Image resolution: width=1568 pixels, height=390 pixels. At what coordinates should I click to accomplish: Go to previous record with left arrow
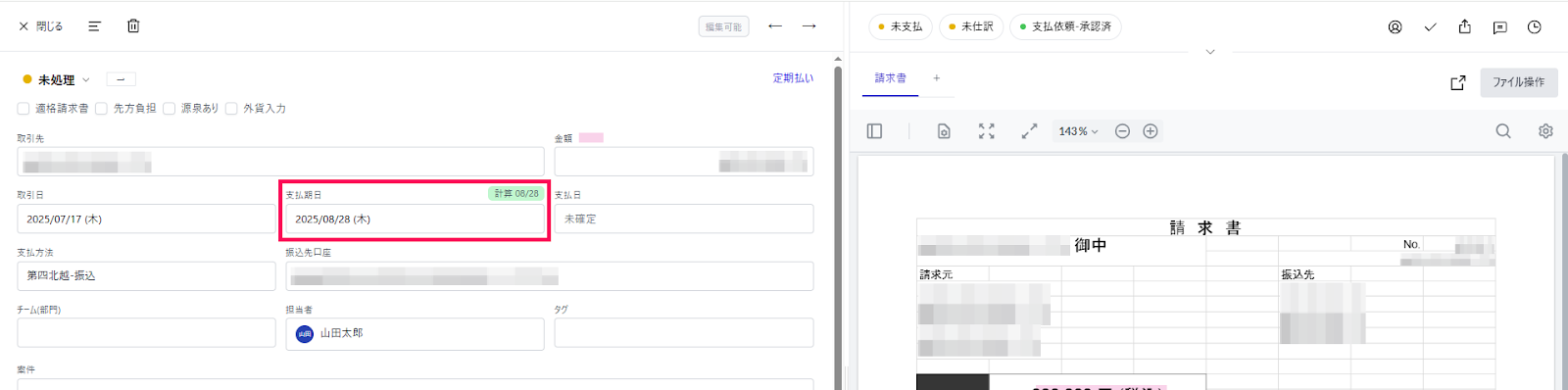point(775,26)
